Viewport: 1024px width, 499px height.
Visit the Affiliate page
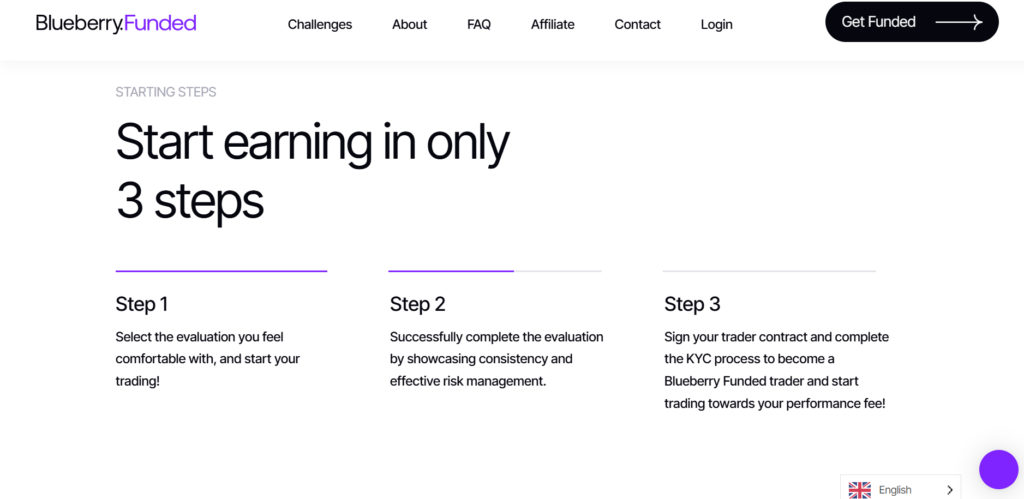[552, 24]
